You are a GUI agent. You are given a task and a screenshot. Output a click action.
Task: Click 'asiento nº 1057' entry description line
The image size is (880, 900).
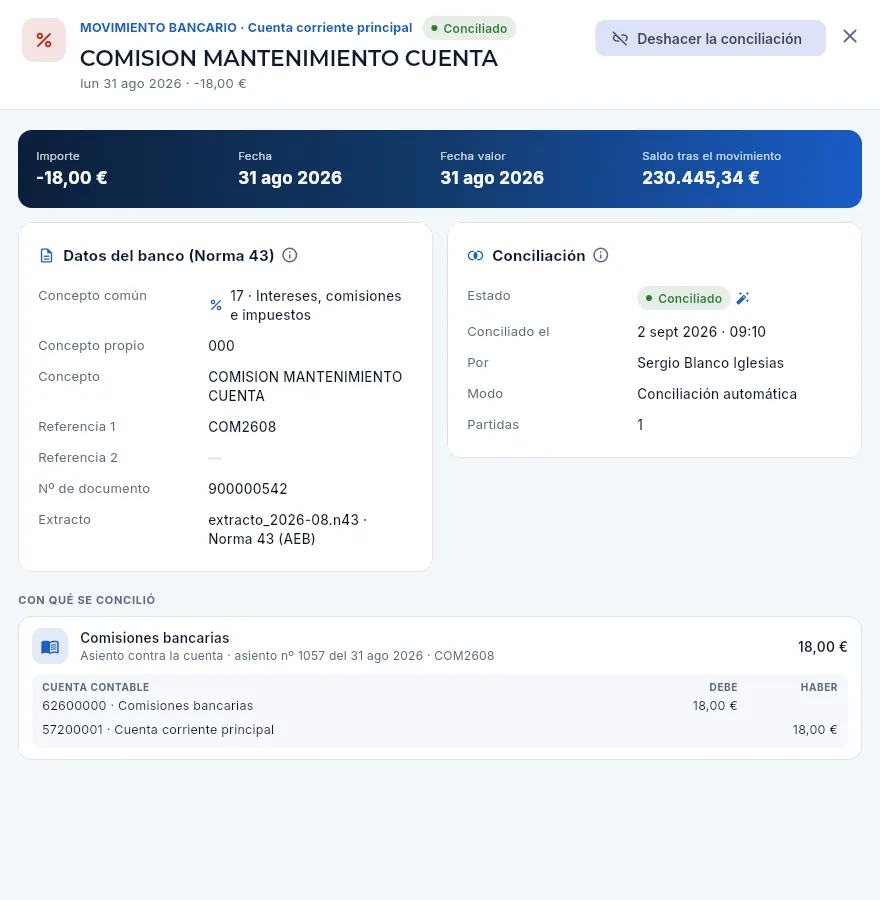287,655
